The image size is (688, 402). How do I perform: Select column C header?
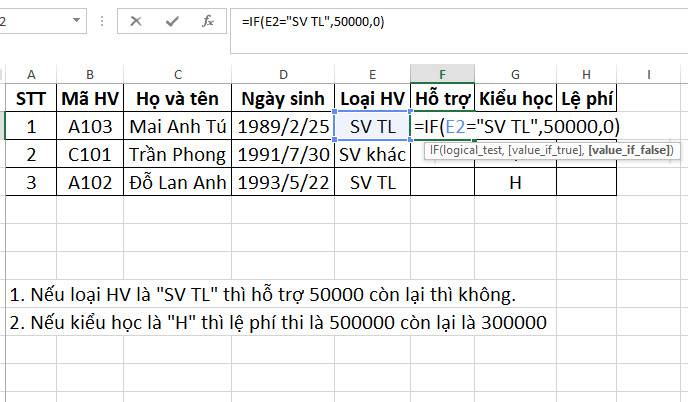(178, 74)
